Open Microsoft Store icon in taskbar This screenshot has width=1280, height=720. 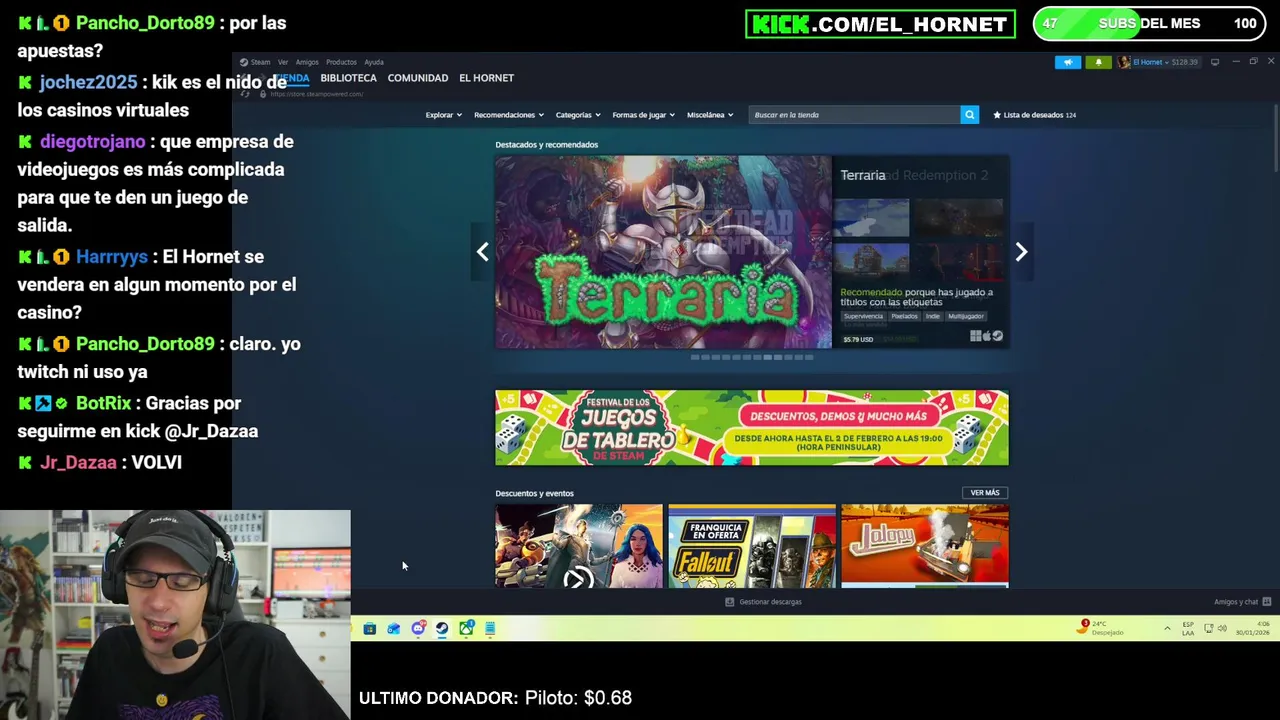pyautogui.click(x=370, y=628)
